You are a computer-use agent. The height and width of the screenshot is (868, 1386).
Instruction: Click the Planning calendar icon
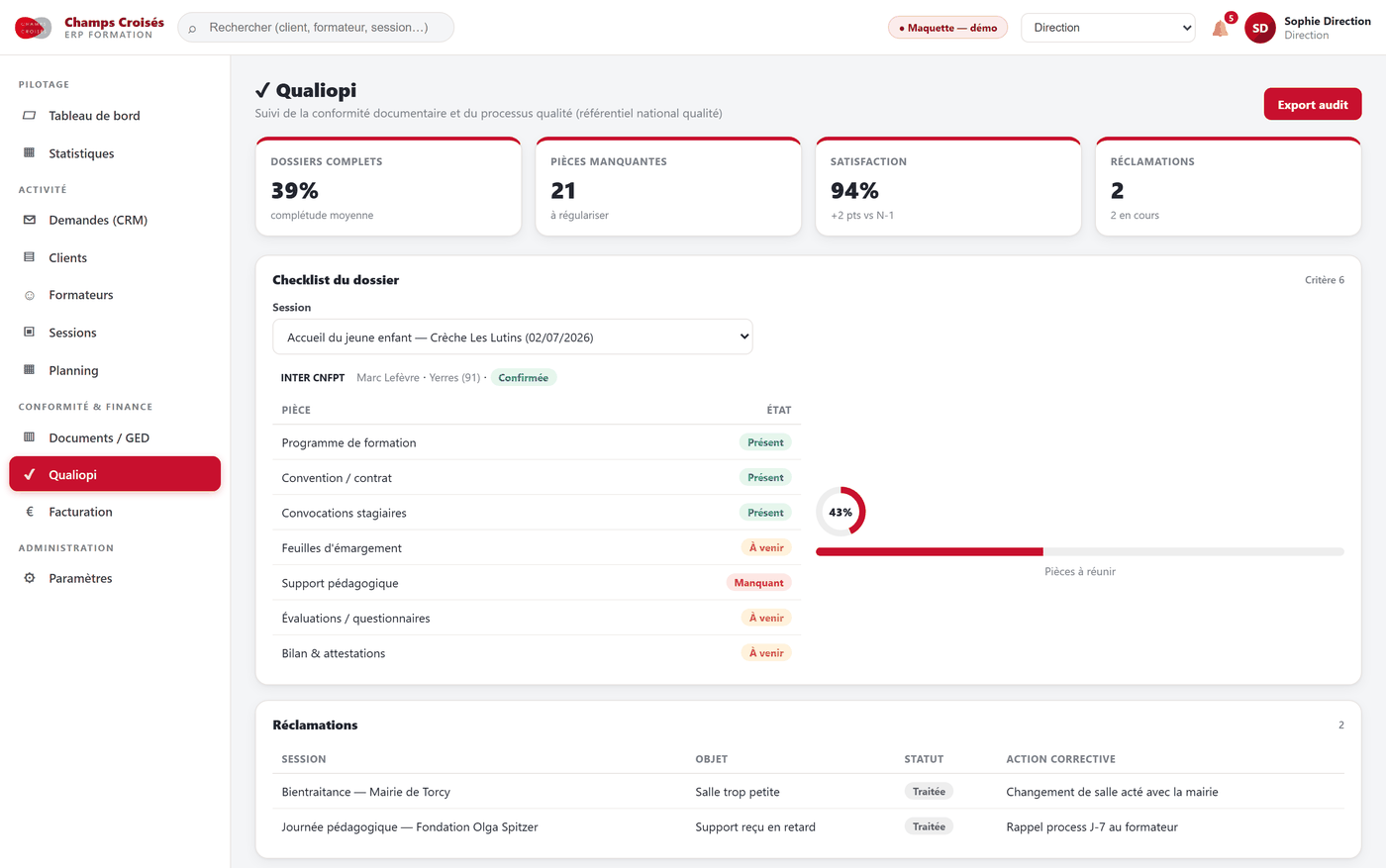click(29, 370)
